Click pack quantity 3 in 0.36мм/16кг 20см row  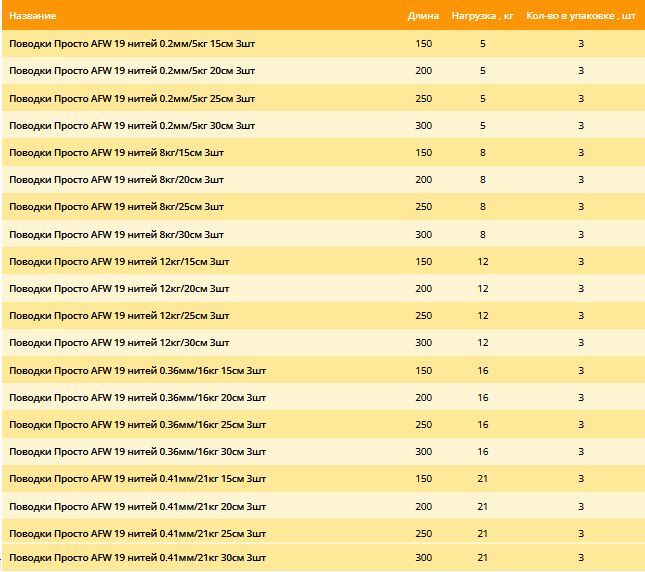tap(581, 398)
